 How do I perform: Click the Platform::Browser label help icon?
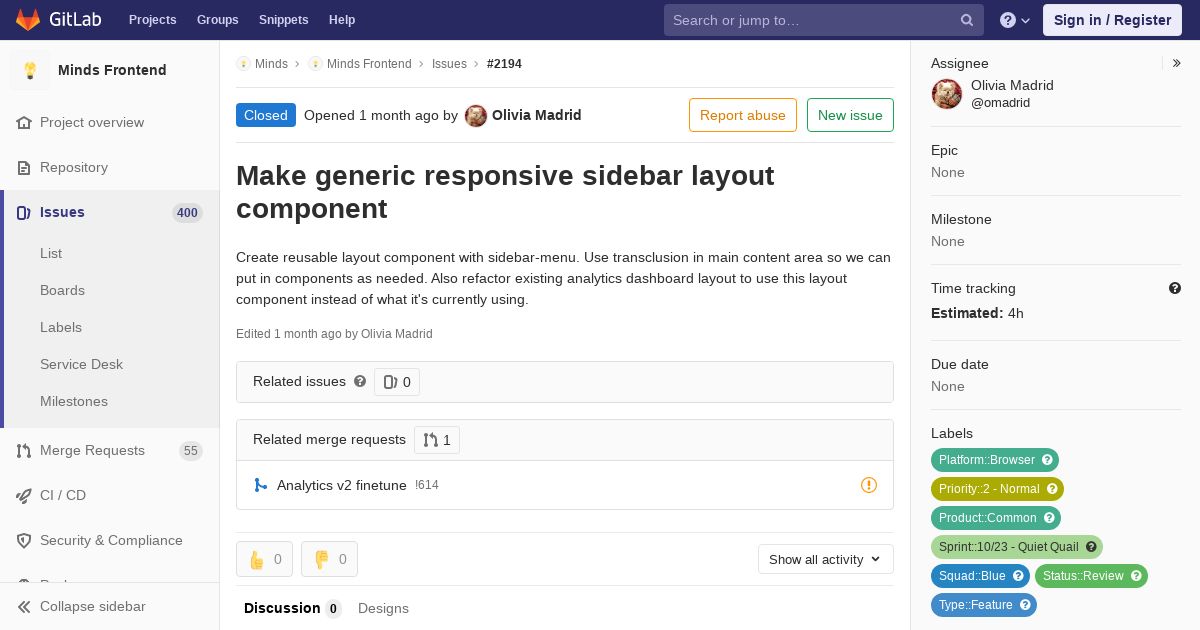(x=1047, y=460)
